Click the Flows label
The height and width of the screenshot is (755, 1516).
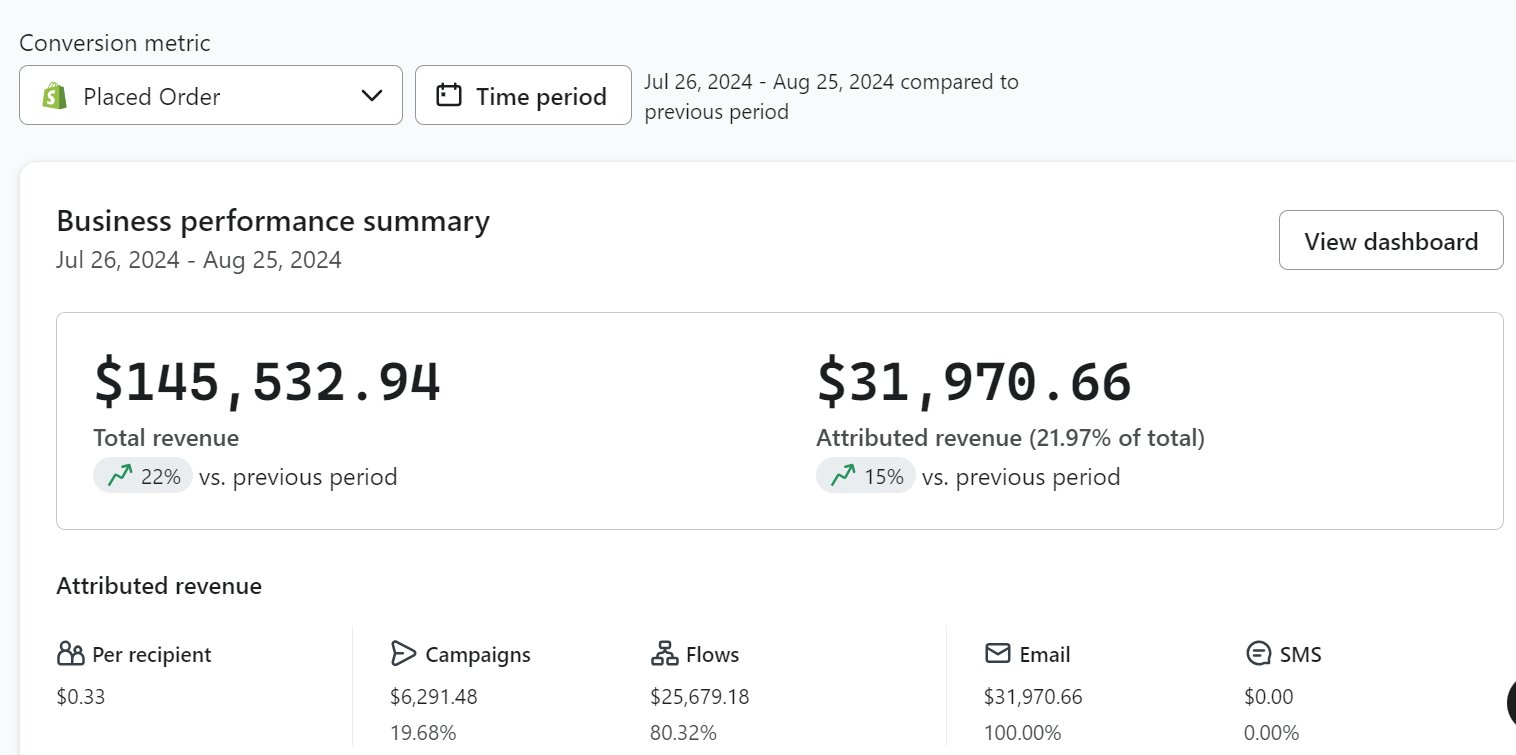click(713, 655)
